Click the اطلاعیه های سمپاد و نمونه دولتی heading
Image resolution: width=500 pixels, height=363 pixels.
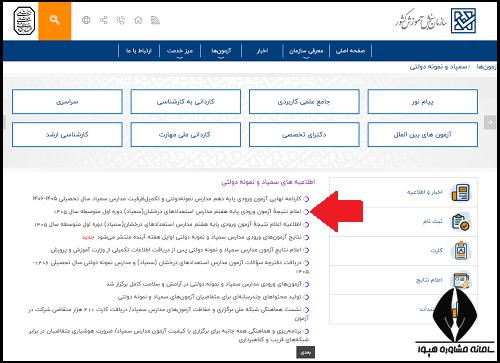268,182
